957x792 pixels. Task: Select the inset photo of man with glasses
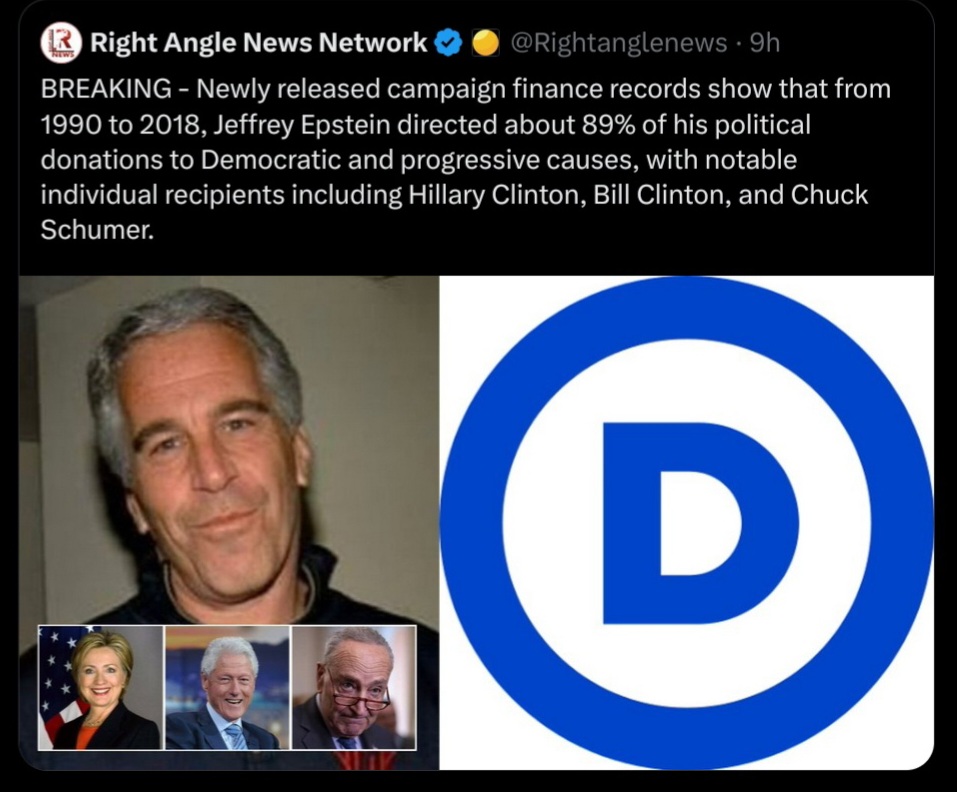354,688
